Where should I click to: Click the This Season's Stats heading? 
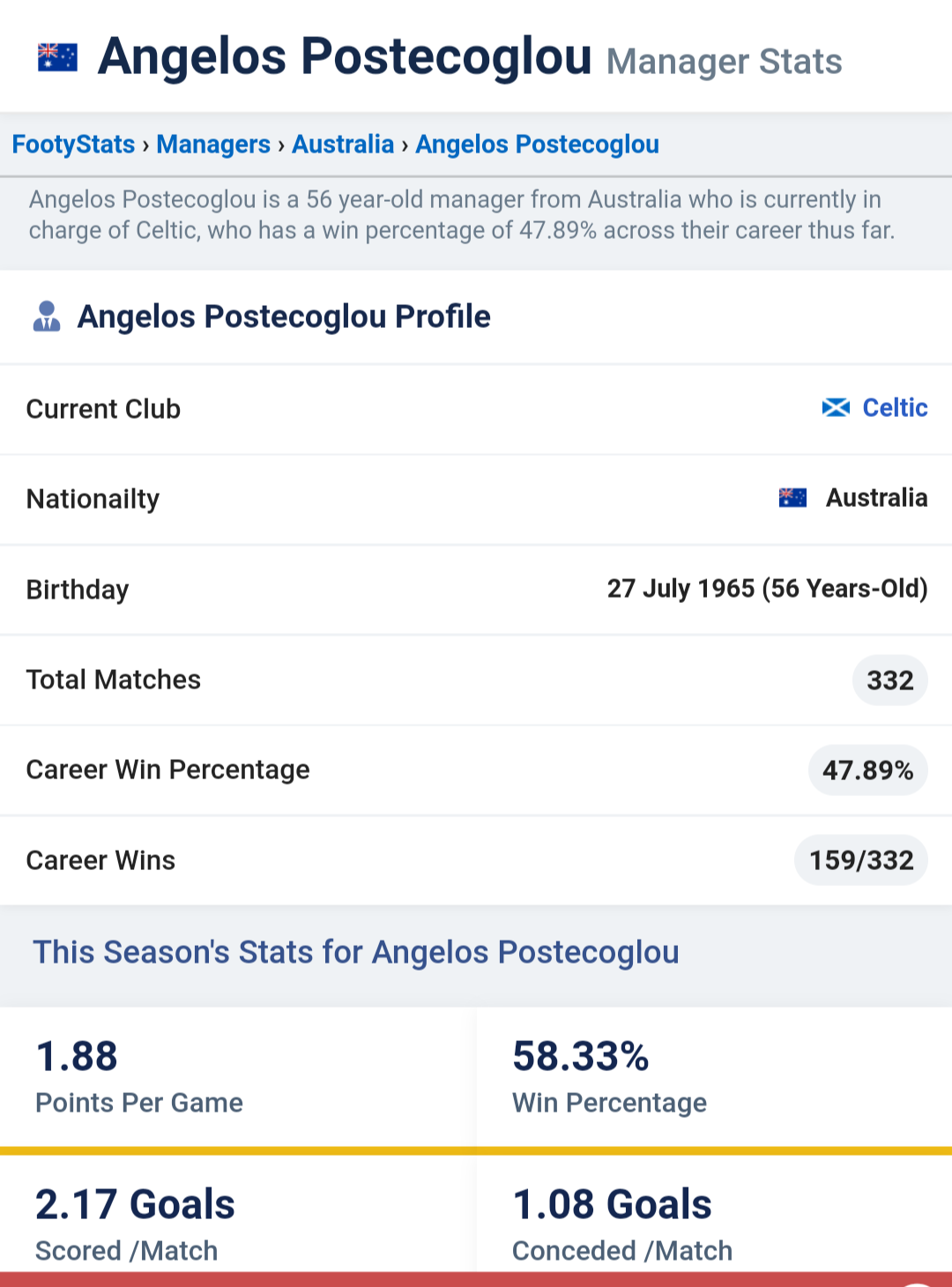click(356, 952)
